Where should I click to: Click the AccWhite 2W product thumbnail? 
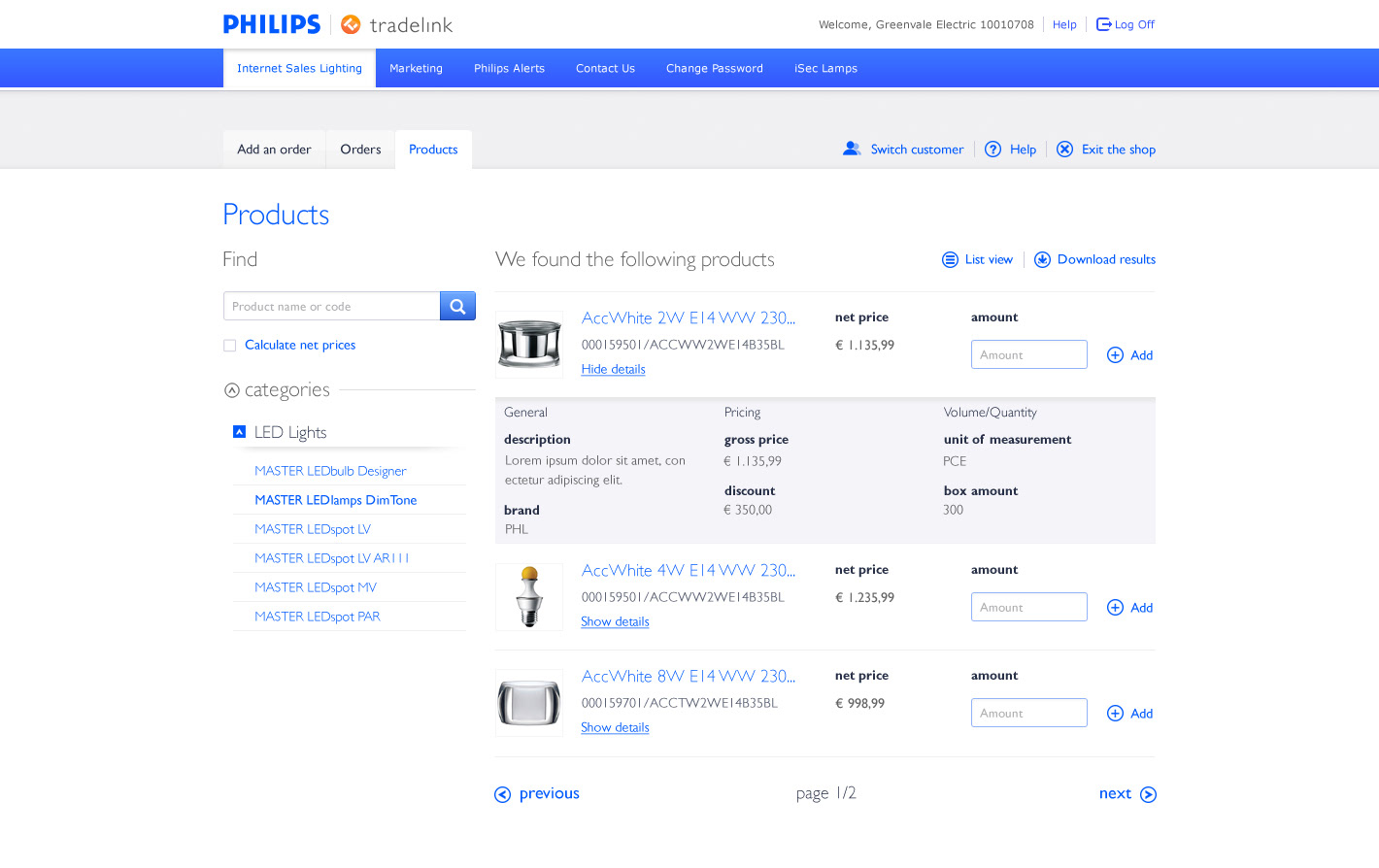(529, 345)
